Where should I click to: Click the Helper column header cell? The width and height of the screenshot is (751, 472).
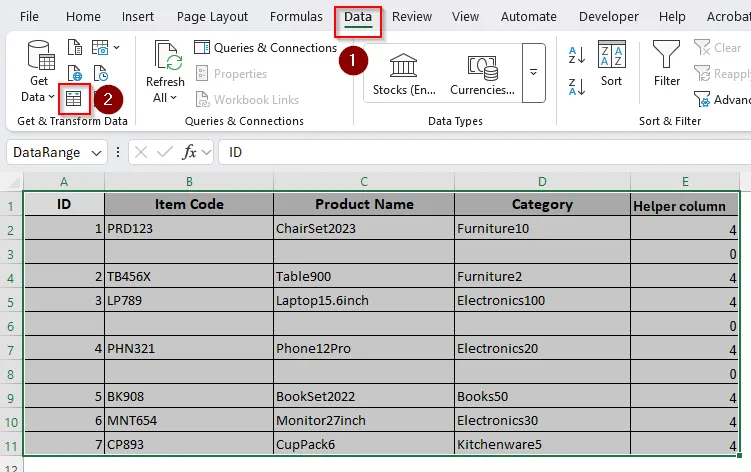pos(685,204)
